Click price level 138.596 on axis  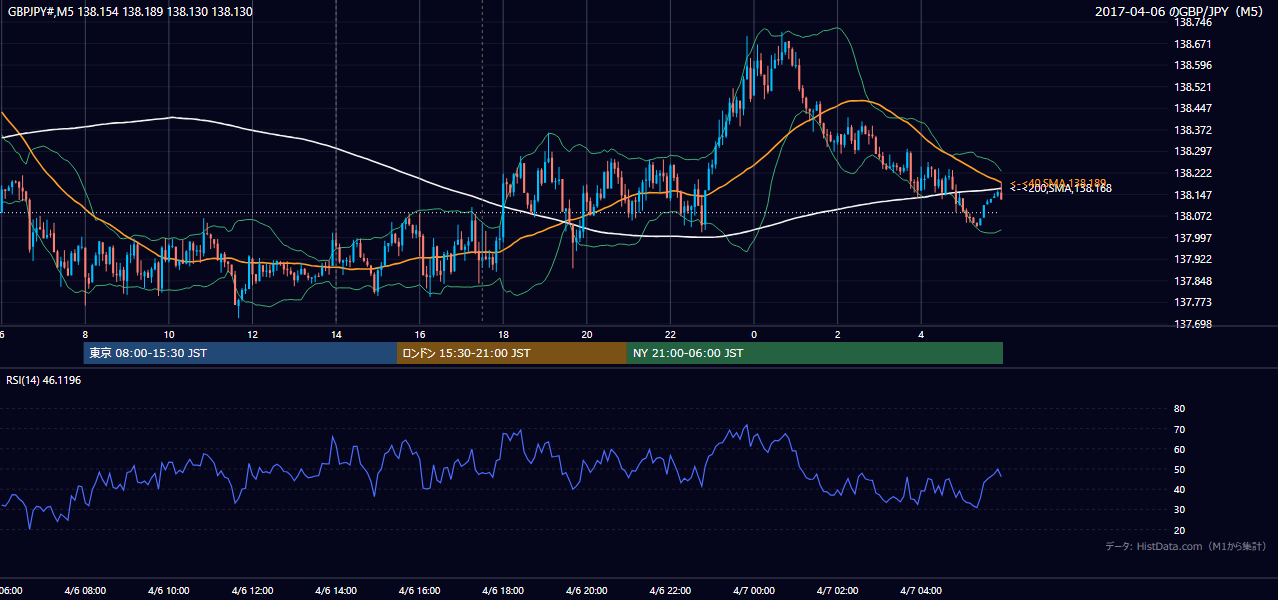click(x=1193, y=66)
